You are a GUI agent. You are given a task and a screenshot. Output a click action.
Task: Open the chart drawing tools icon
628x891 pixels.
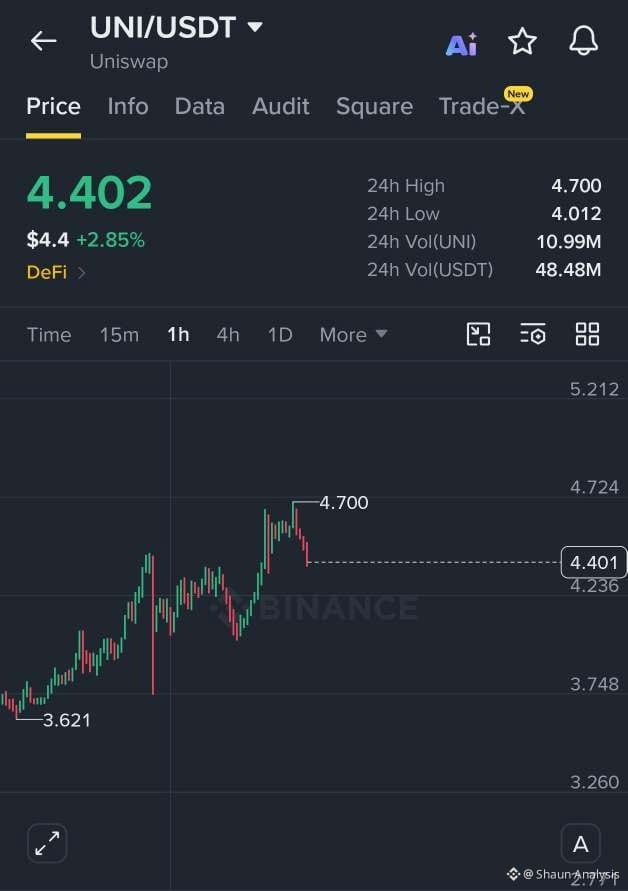pos(479,334)
